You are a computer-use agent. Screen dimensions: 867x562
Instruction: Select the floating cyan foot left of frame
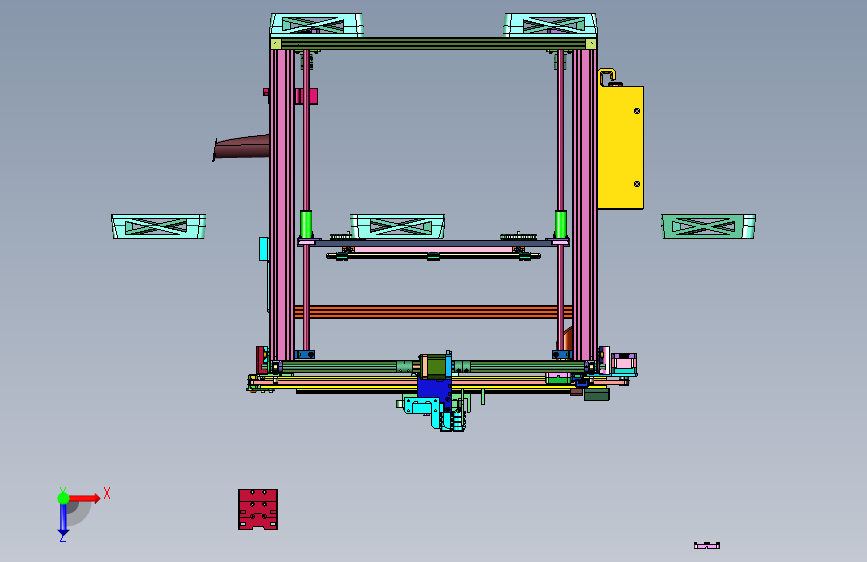[x=158, y=226]
